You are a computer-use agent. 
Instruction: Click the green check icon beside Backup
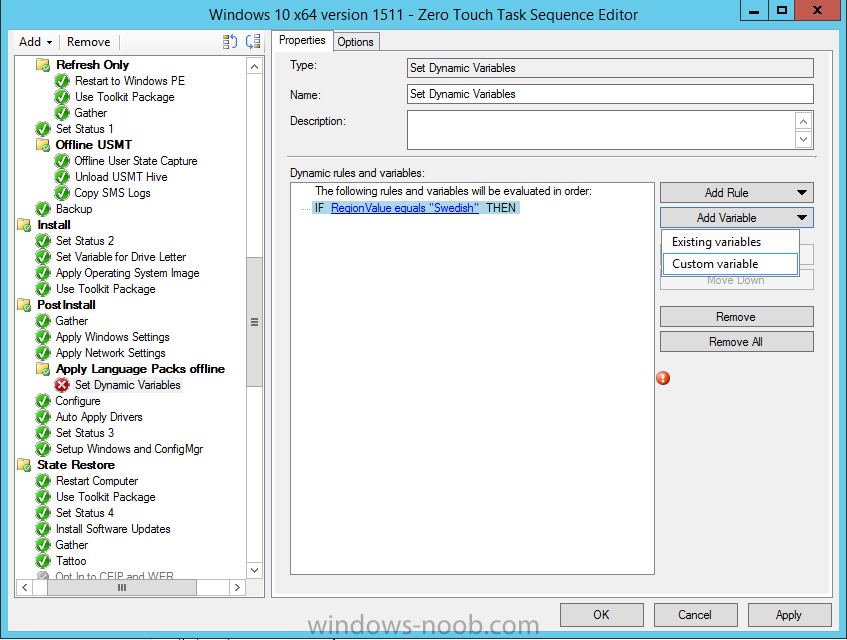click(43, 209)
